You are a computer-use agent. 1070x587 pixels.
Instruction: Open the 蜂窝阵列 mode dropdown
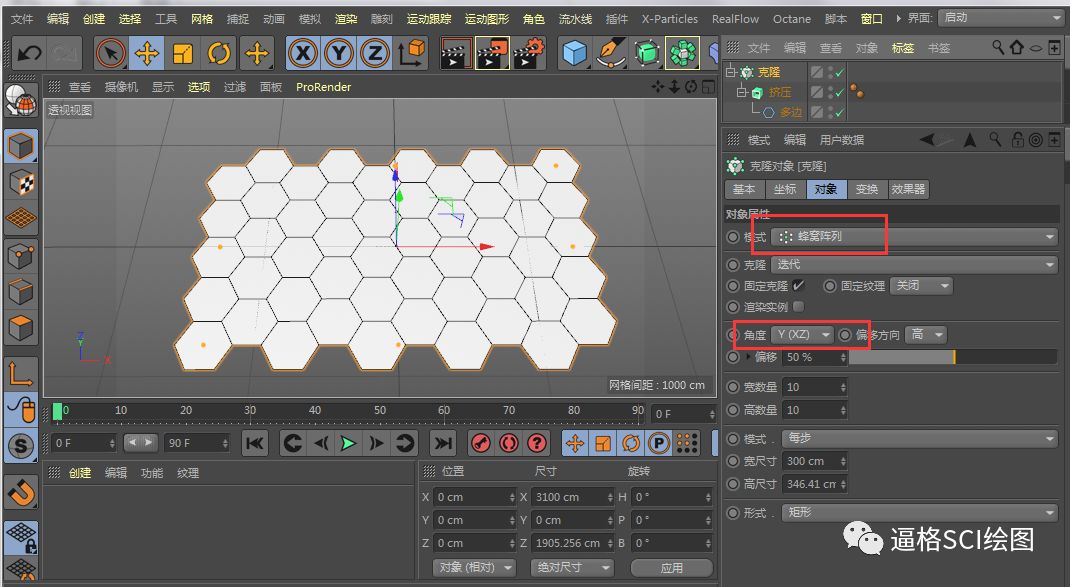point(914,237)
